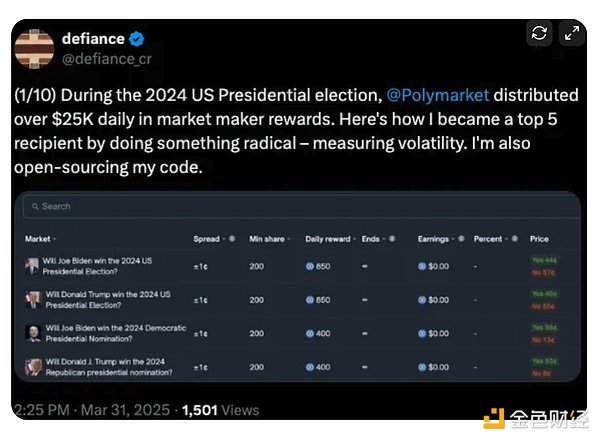
Task: Click the Yes price for Biden Democratic Nomination
Action: pyautogui.click(x=544, y=328)
